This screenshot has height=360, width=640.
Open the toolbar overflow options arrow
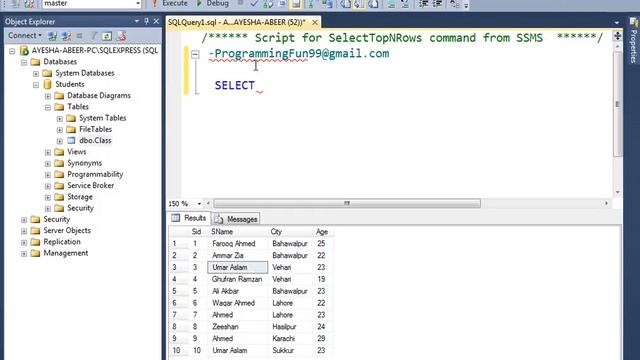tap(466, 5)
